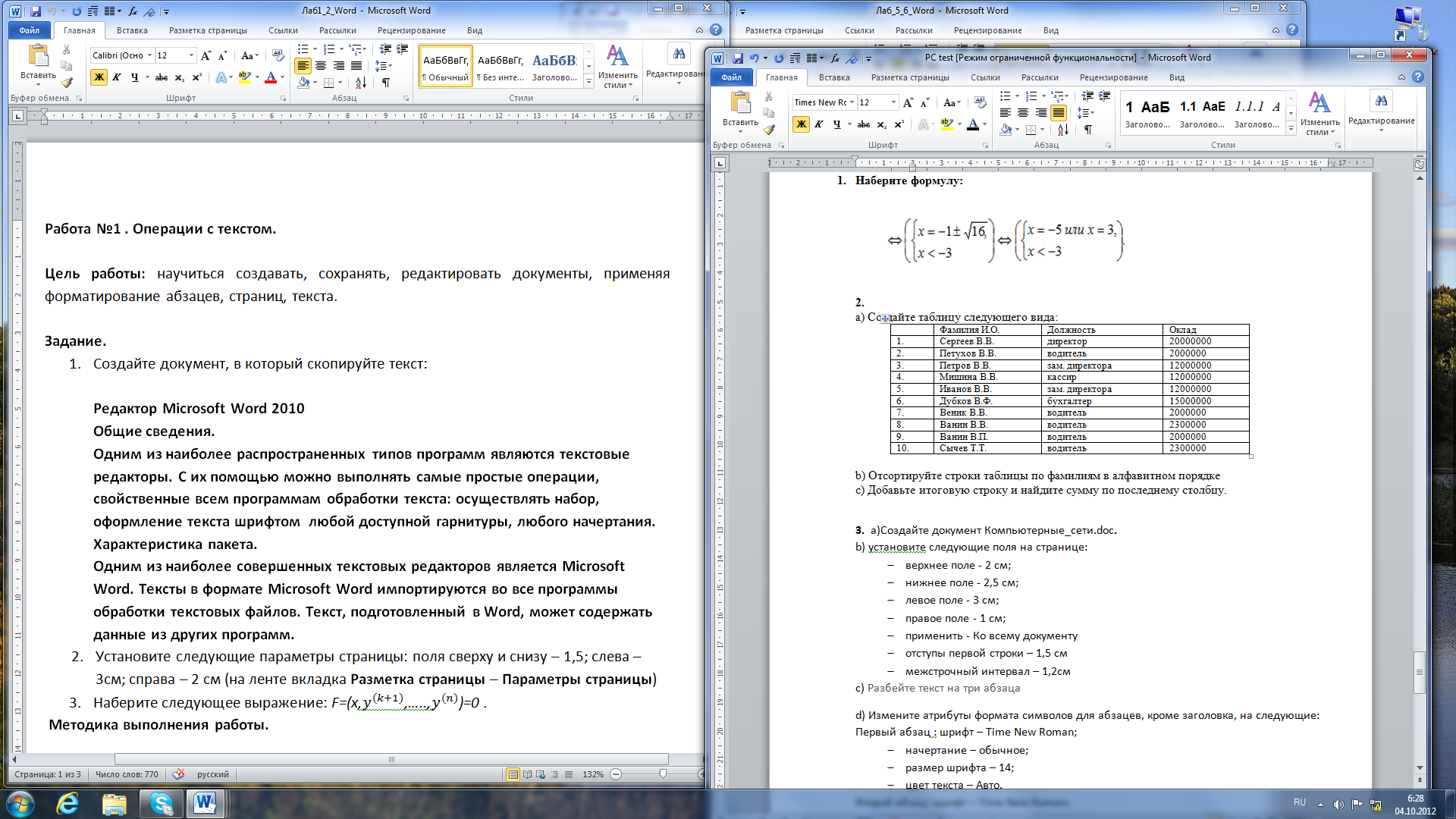Toggle justify alignment in PC test window

[1059, 113]
